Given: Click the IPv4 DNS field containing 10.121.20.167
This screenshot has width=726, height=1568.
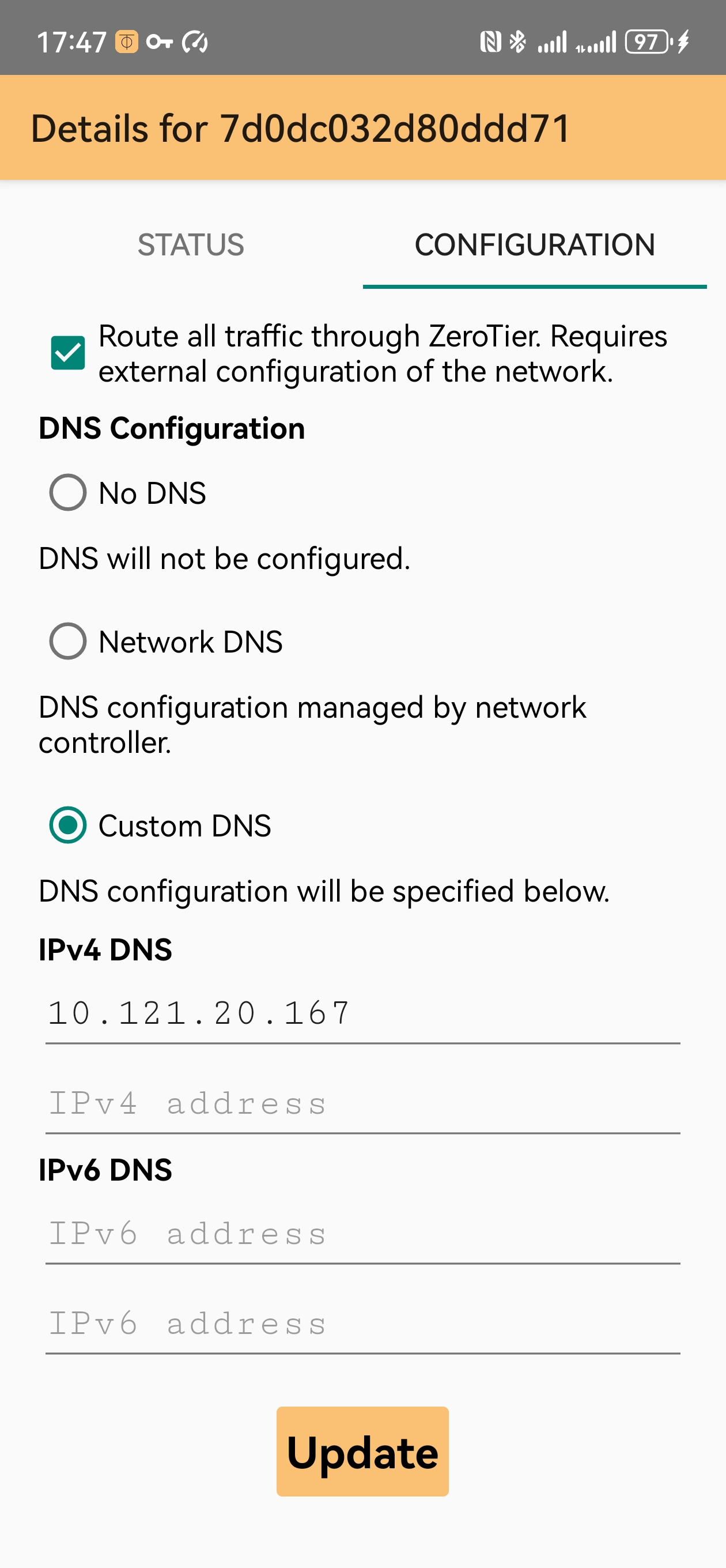Looking at the screenshot, I should pyautogui.click(x=362, y=1014).
